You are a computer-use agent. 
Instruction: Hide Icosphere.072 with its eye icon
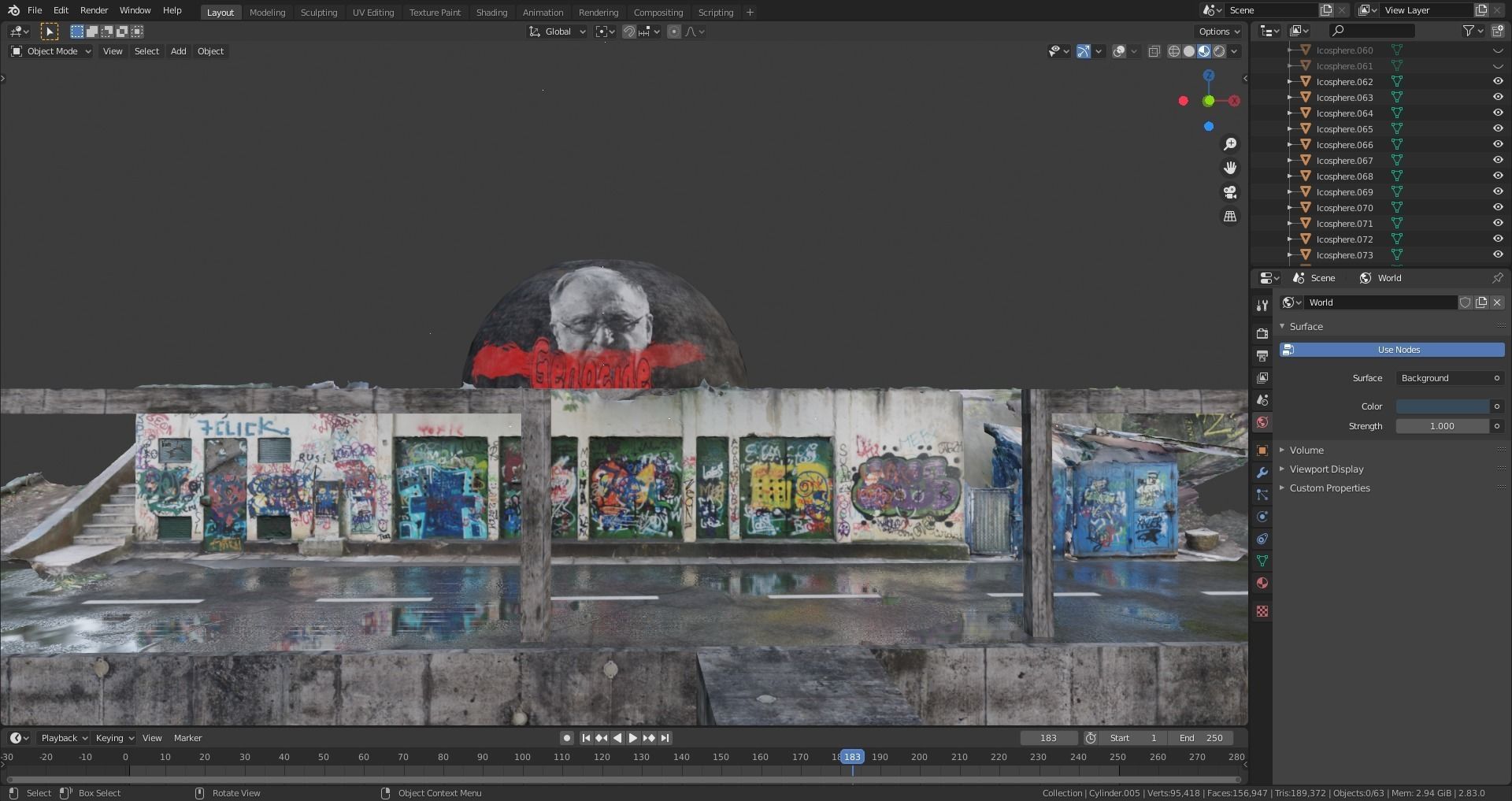click(1498, 239)
